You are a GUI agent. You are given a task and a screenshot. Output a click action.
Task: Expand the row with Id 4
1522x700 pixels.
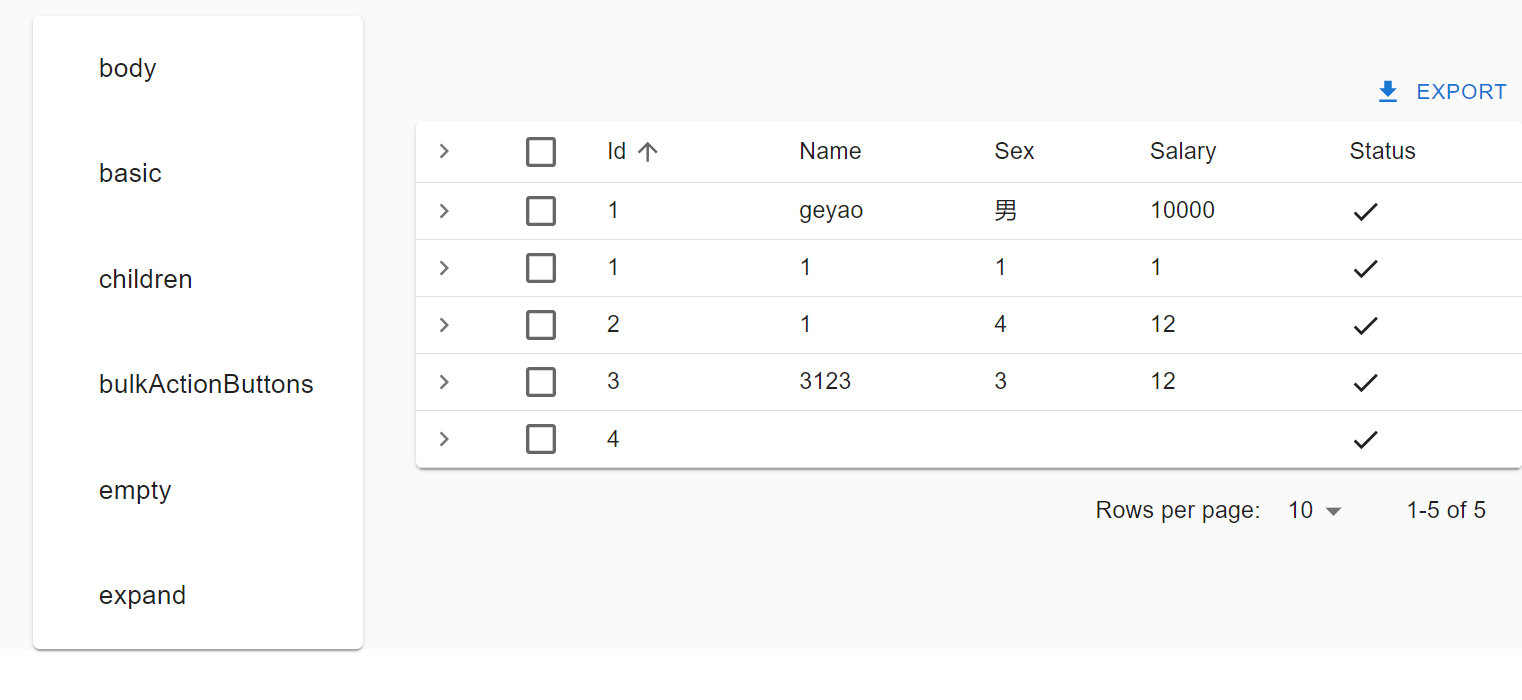click(443, 439)
